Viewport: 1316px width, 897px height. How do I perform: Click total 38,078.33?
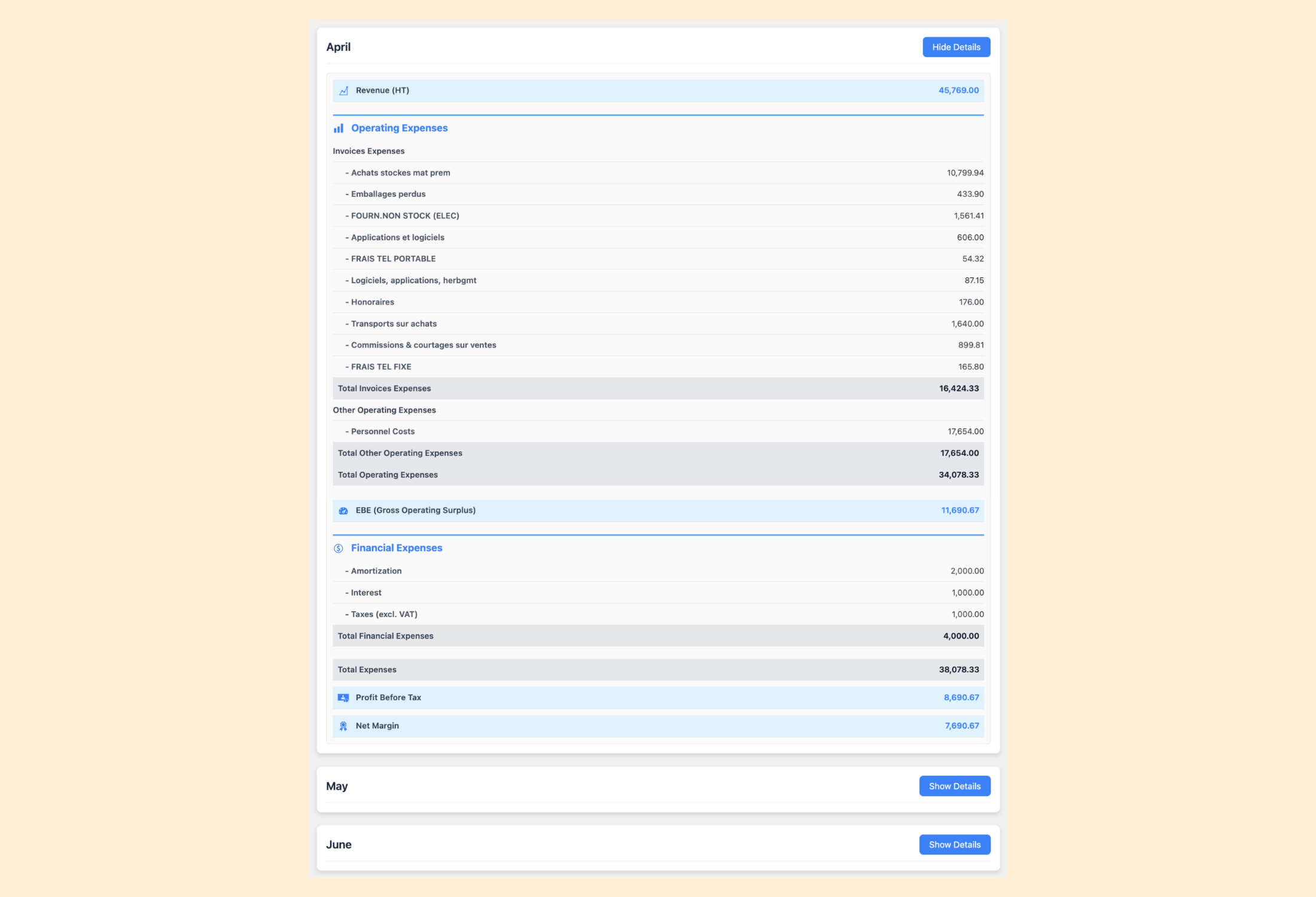pos(958,670)
